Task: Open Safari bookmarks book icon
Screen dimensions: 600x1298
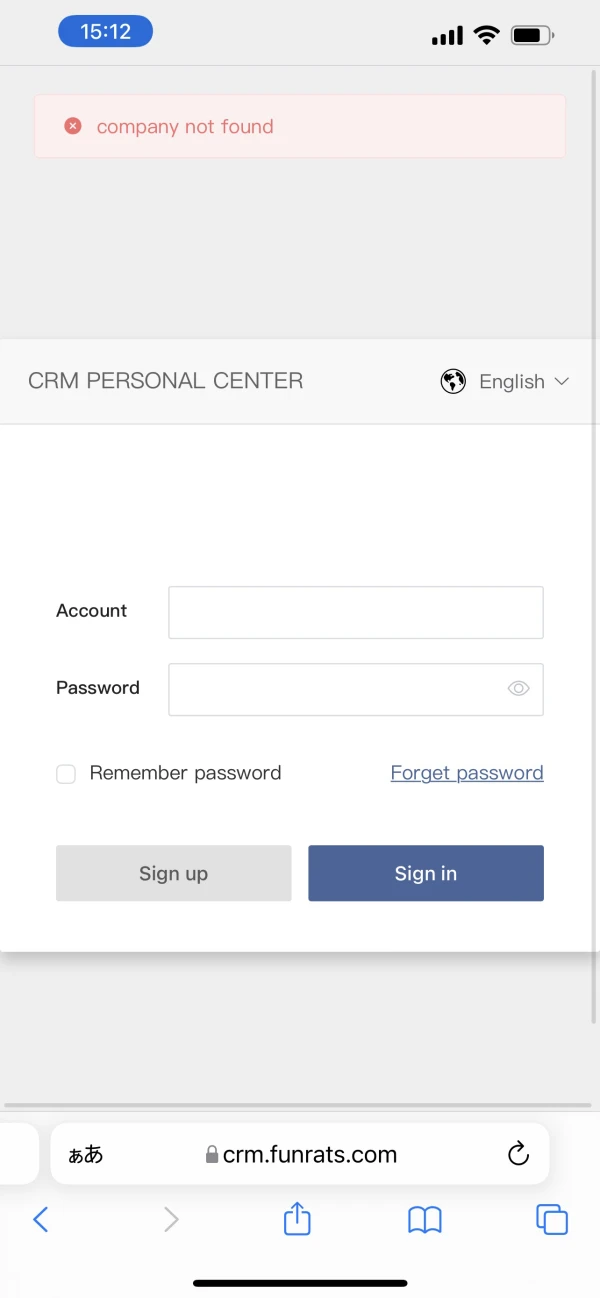Action: 425,1219
